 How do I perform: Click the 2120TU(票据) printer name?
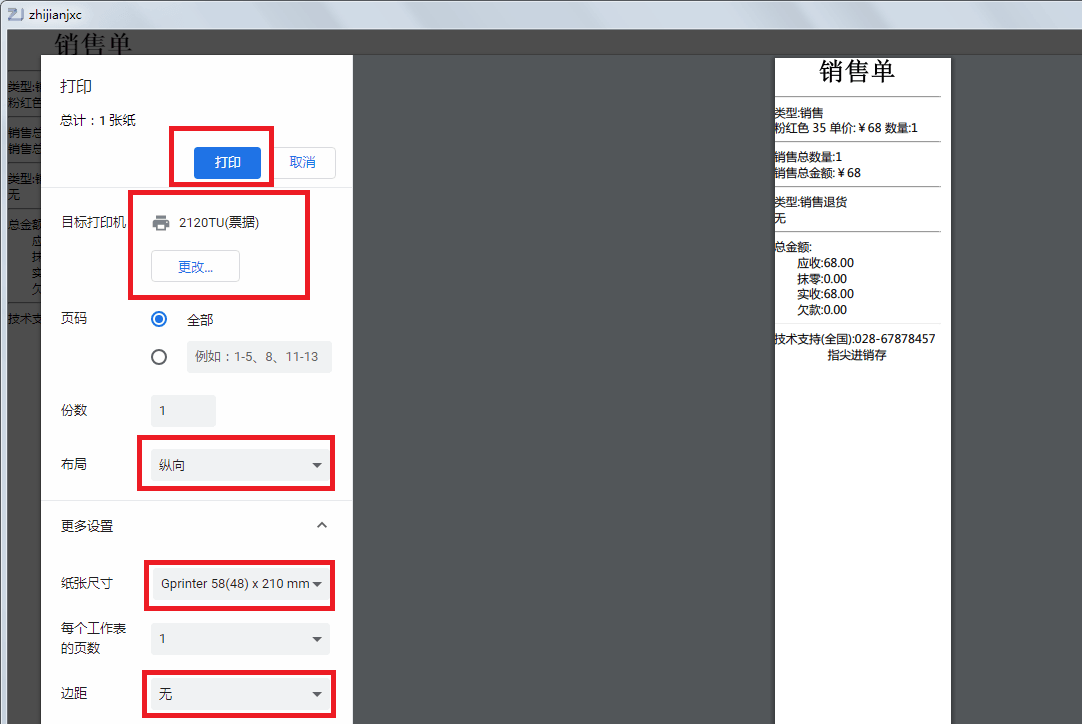pos(219,223)
